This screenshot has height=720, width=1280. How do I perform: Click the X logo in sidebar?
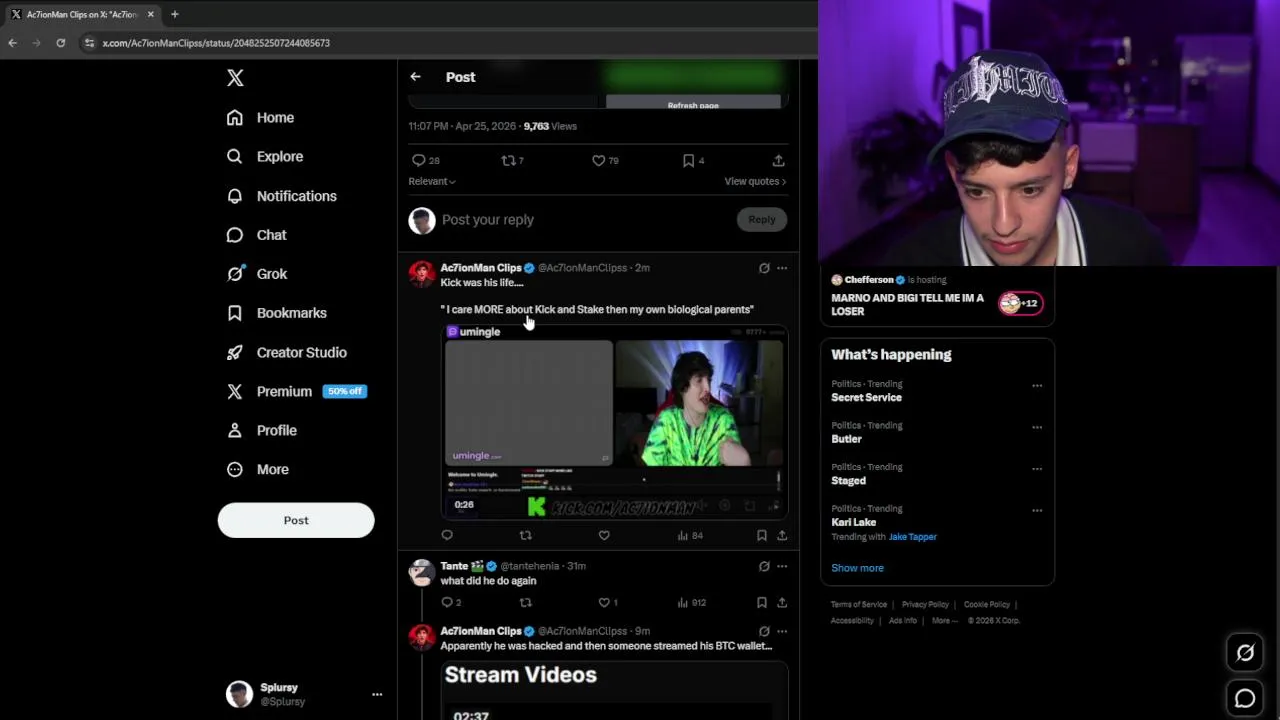[x=235, y=78]
